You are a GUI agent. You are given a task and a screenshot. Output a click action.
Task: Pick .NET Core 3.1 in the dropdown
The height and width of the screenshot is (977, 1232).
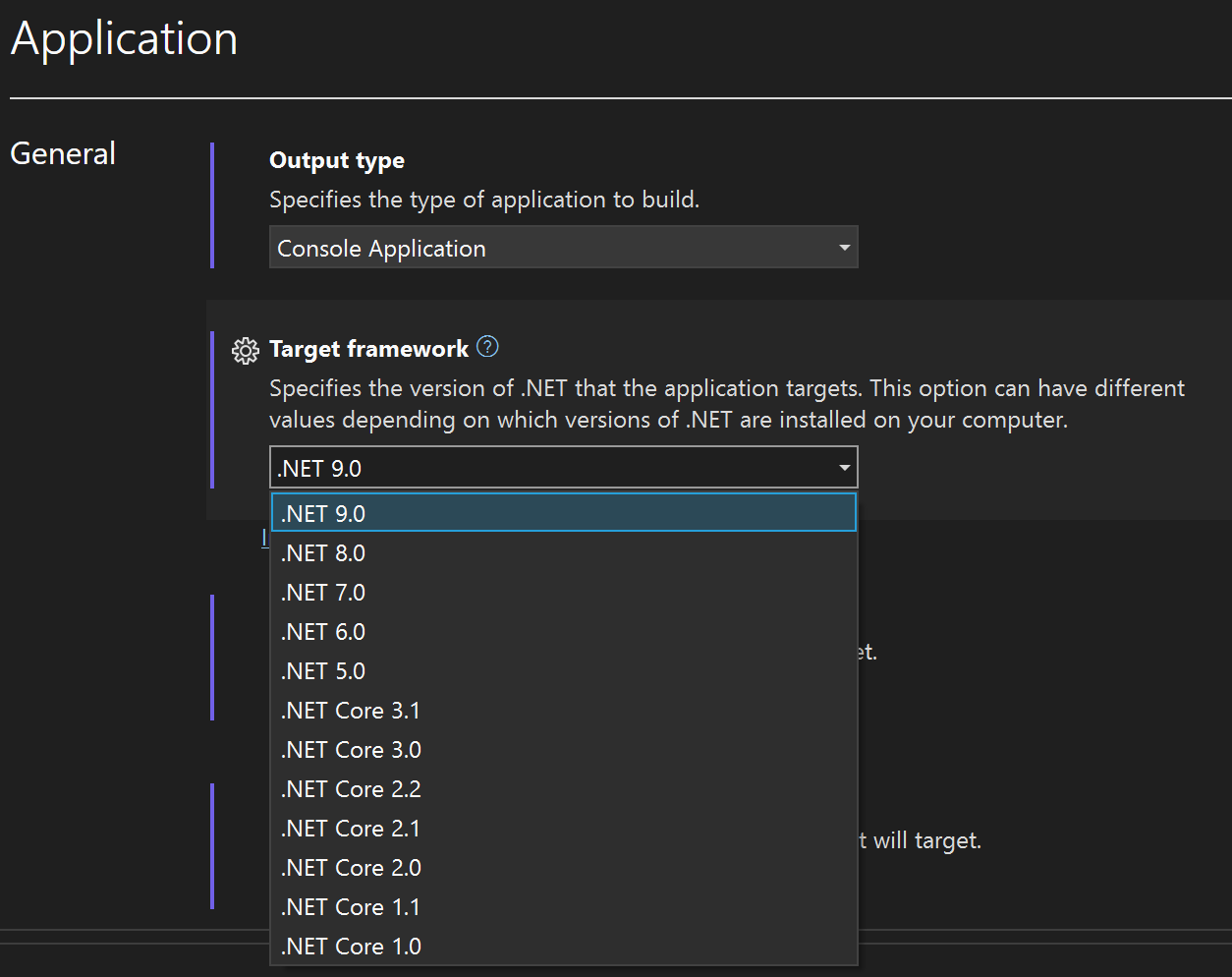click(x=564, y=710)
